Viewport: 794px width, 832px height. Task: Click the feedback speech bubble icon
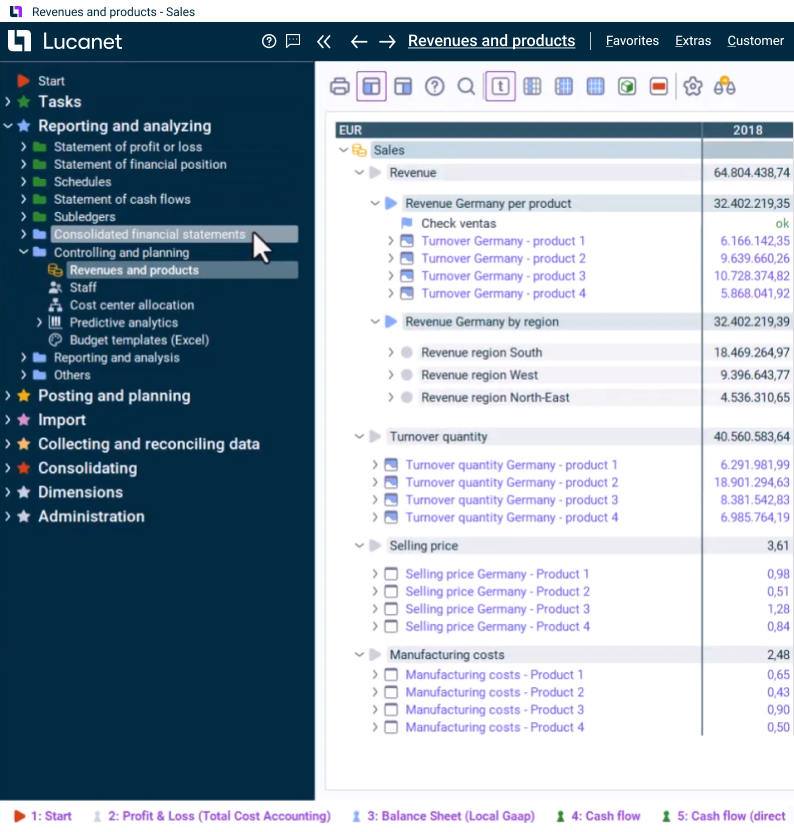pos(293,41)
